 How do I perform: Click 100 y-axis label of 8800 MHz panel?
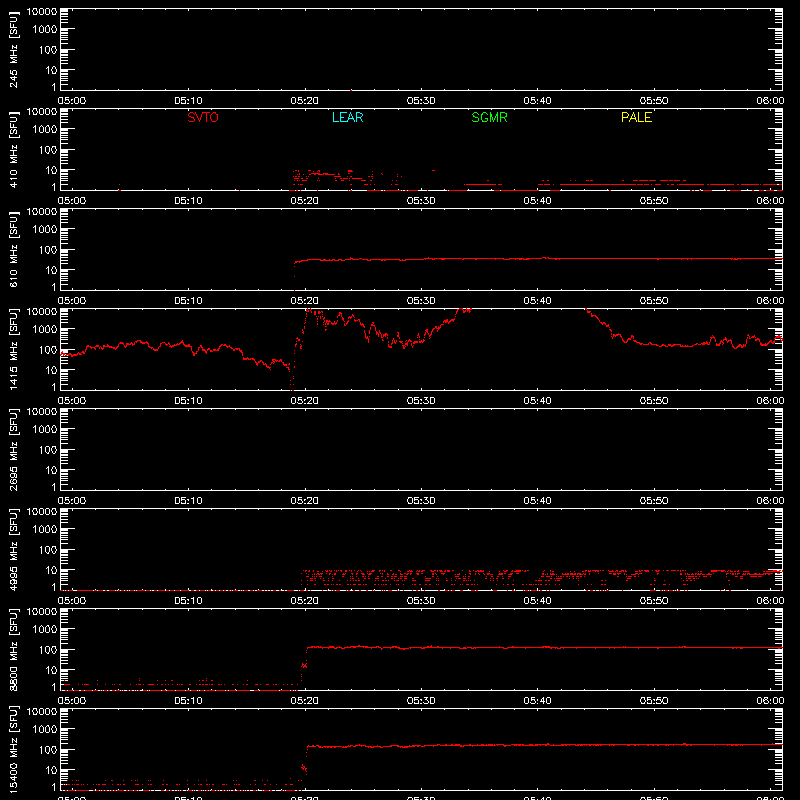click(48, 650)
